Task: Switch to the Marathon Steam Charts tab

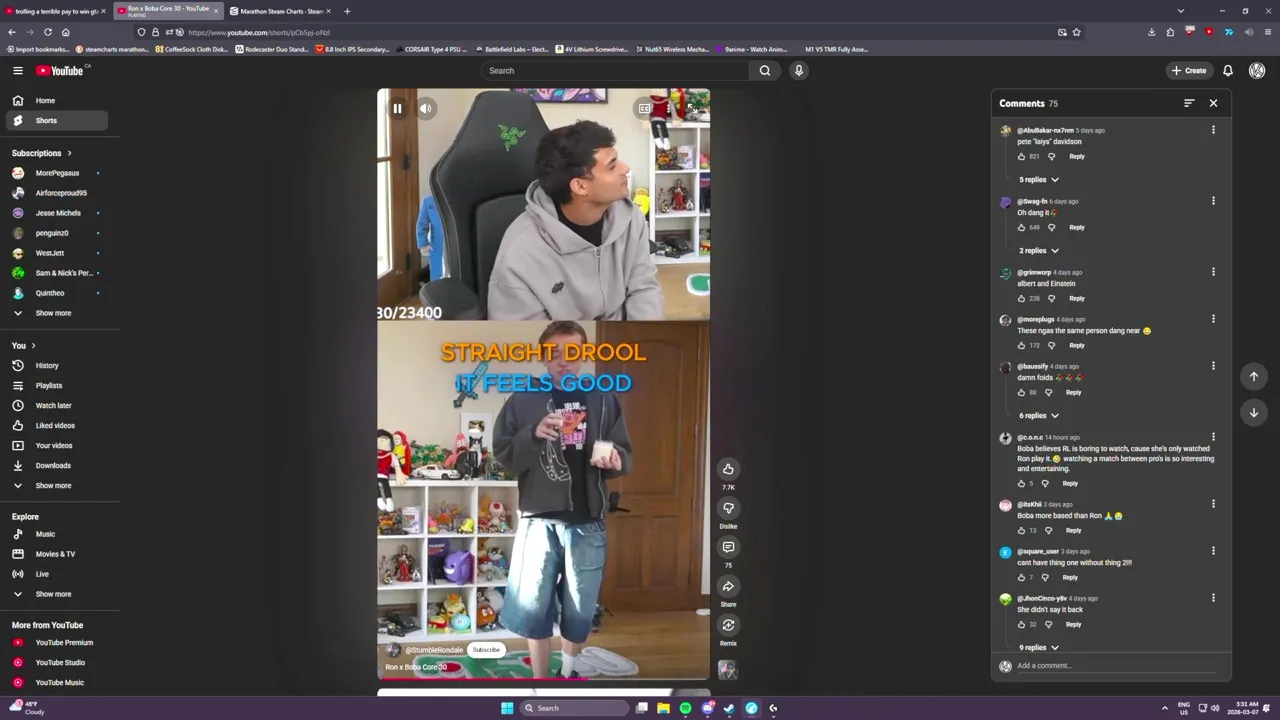Action: click(280, 11)
